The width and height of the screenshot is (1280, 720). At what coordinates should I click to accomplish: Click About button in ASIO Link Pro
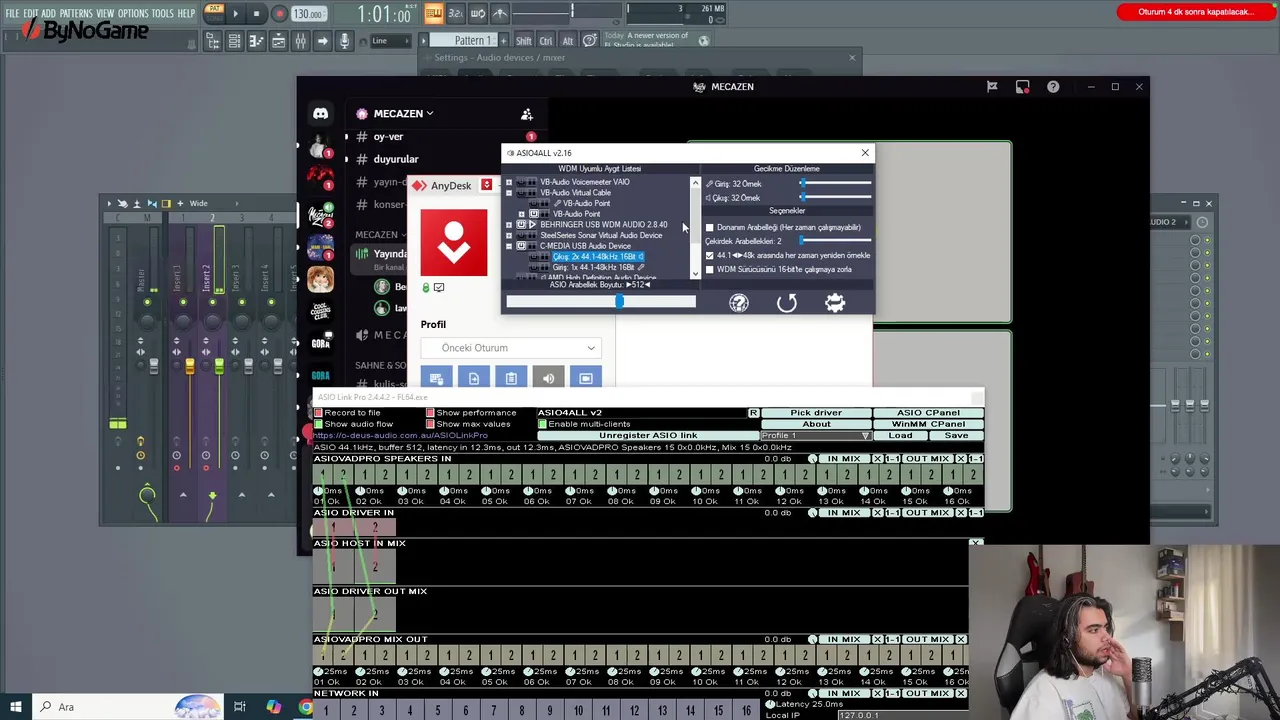click(x=816, y=424)
